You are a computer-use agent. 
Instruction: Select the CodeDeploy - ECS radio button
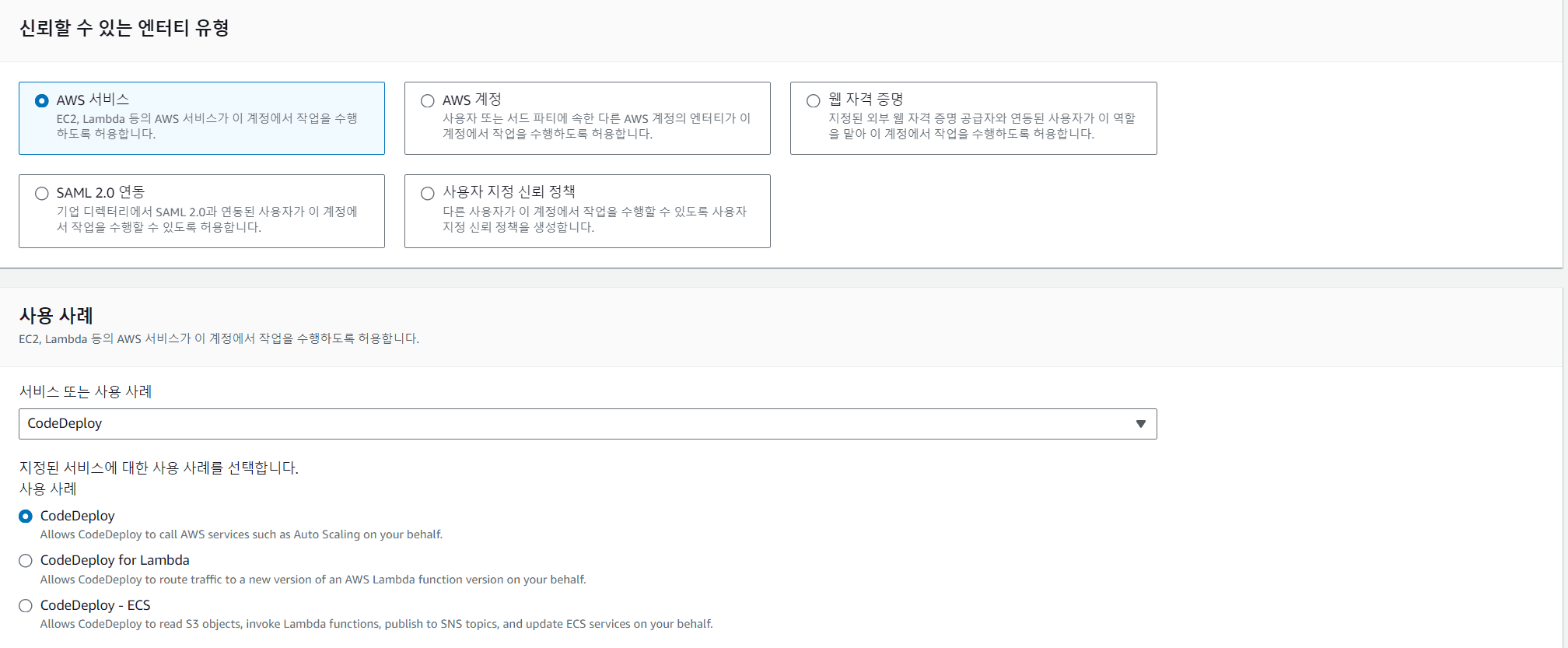click(x=26, y=606)
